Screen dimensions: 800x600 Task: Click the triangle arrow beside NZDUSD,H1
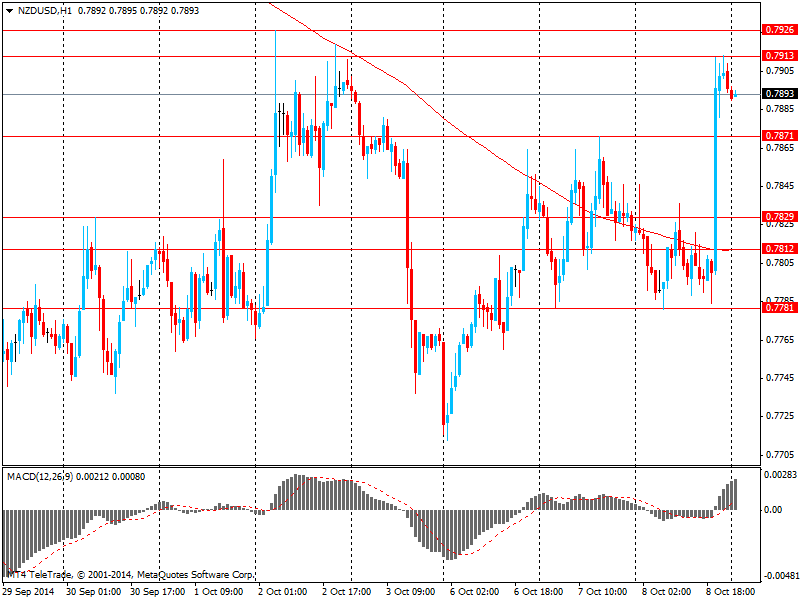(x=9, y=11)
